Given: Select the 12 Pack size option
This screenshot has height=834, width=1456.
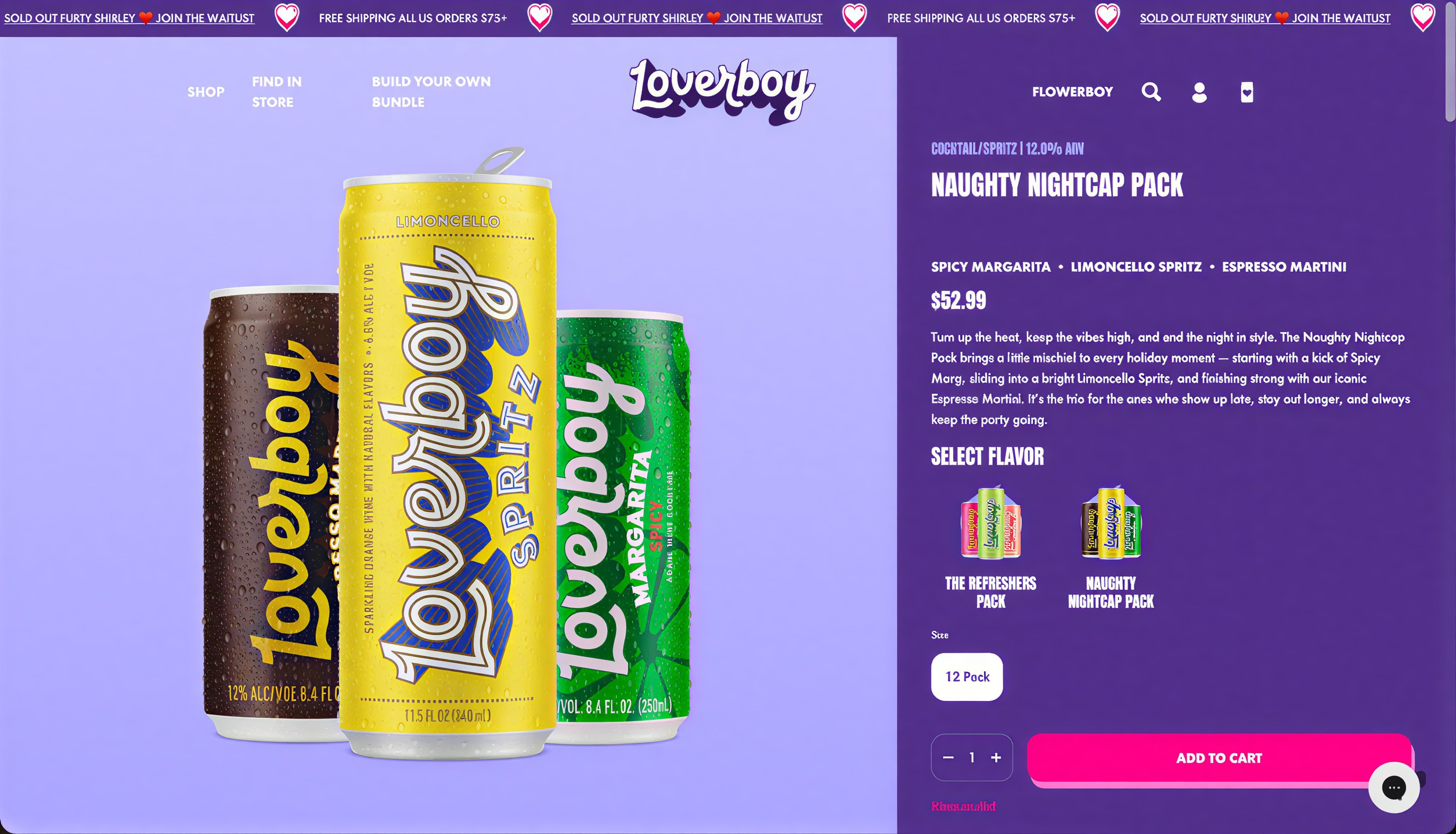Looking at the screenshot, I should [x=967, y=677].
